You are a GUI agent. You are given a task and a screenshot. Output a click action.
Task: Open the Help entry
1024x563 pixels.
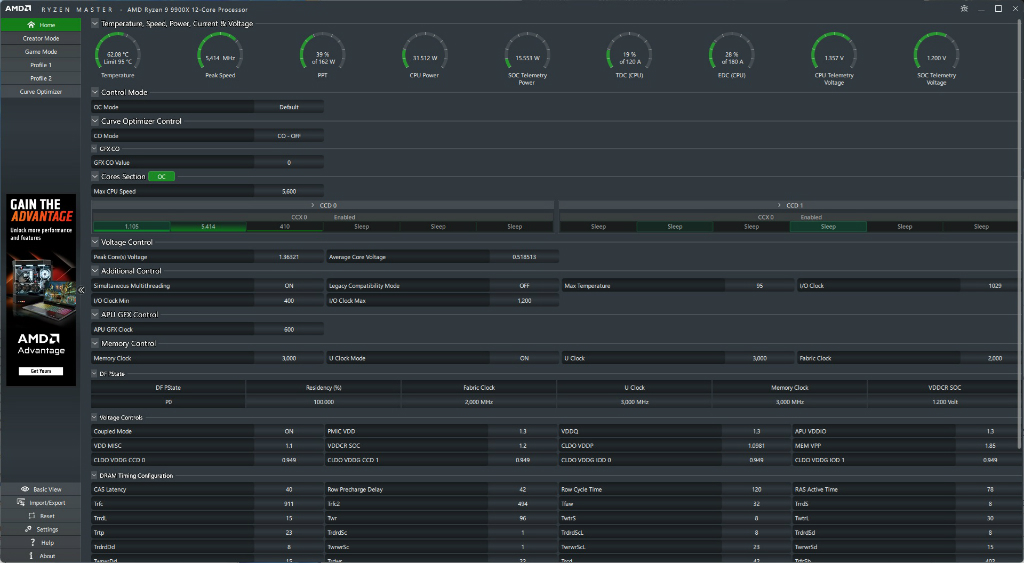pyautogui.click(x=40, y=543)
